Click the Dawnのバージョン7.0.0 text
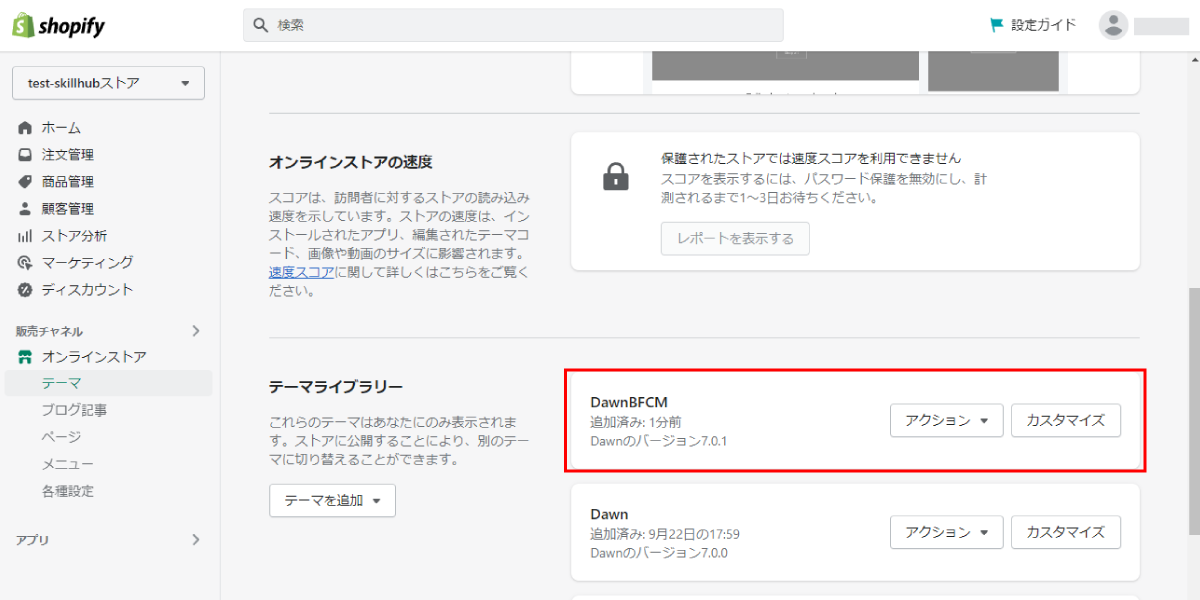Image resolution: width=1200 pixels, height=600 pixels. pos(658,552)
